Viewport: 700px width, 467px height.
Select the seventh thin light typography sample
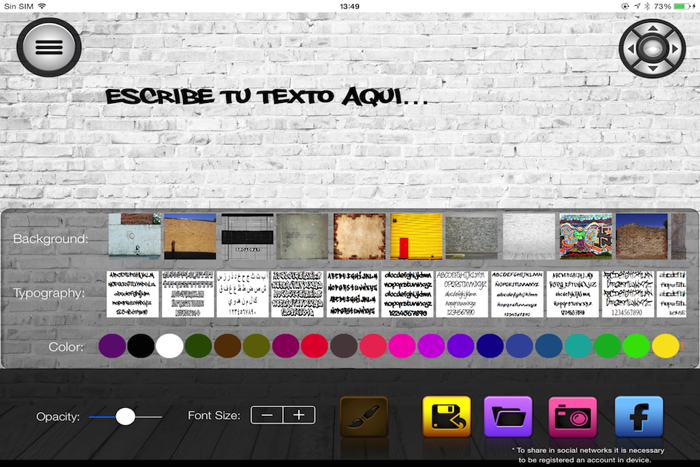coord(462,294)
